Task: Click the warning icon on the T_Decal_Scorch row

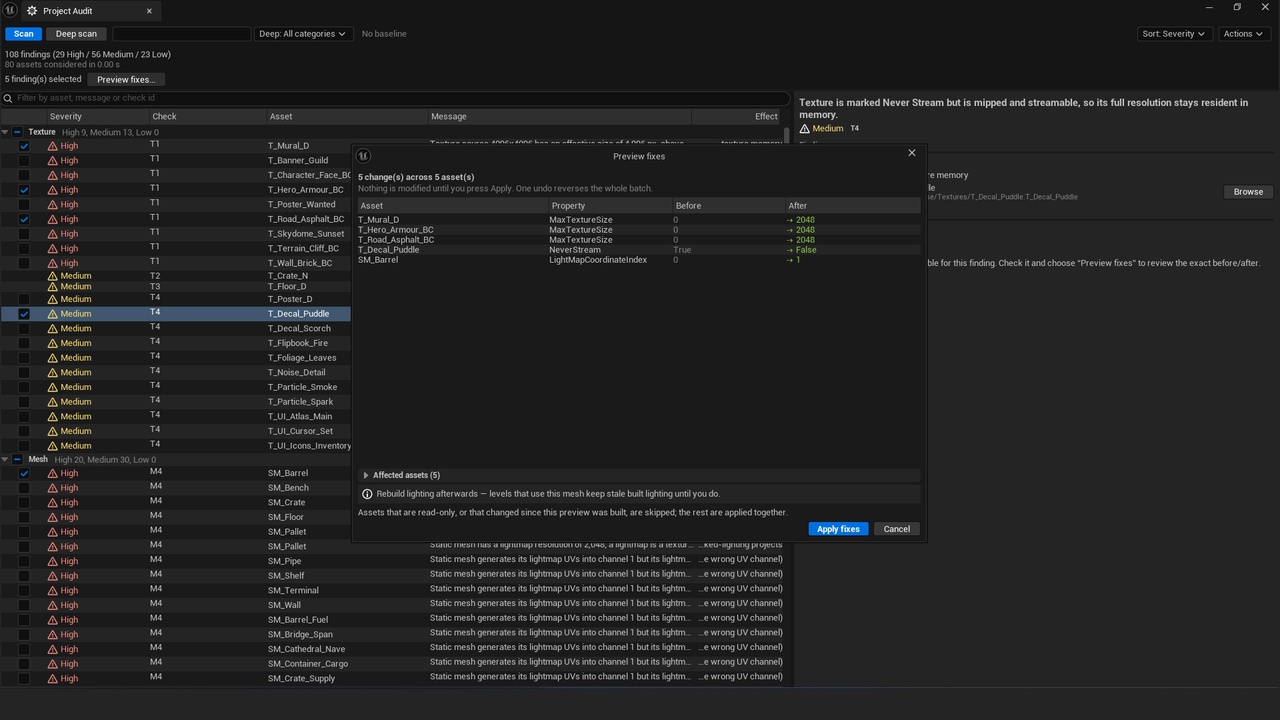Action: click(53, 328)
